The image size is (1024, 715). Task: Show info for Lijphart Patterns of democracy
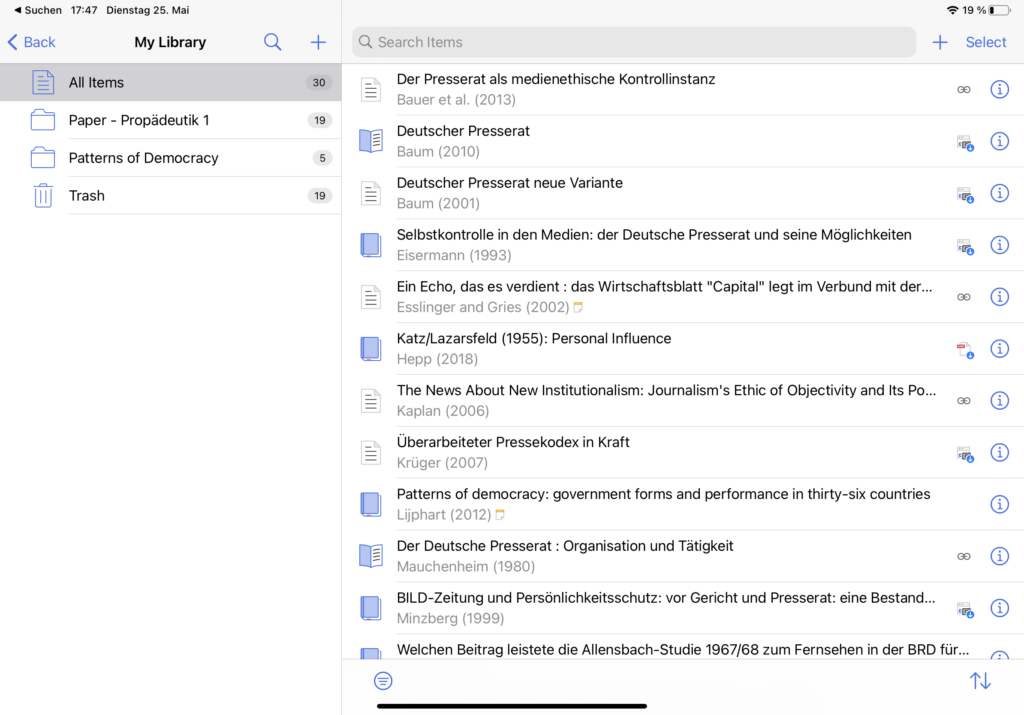tap(1000, 504)
